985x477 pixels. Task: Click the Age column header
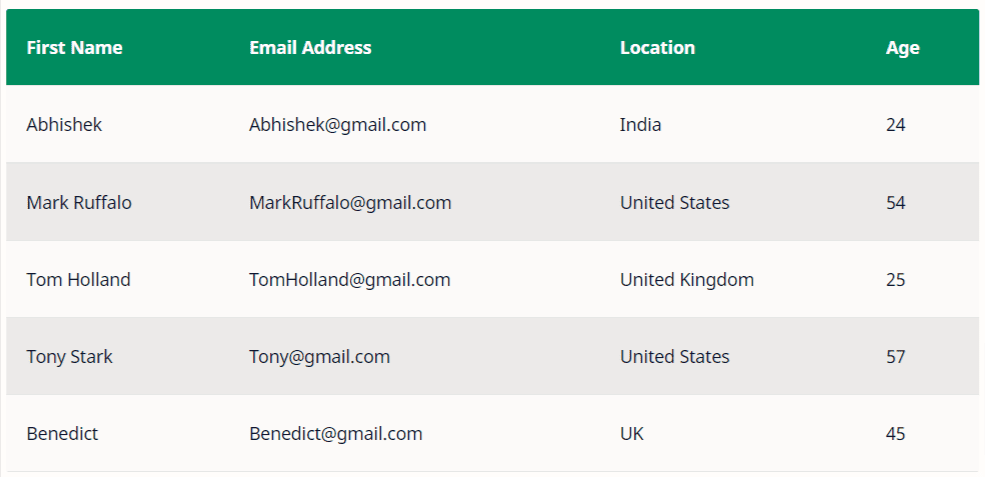[903, 48]
